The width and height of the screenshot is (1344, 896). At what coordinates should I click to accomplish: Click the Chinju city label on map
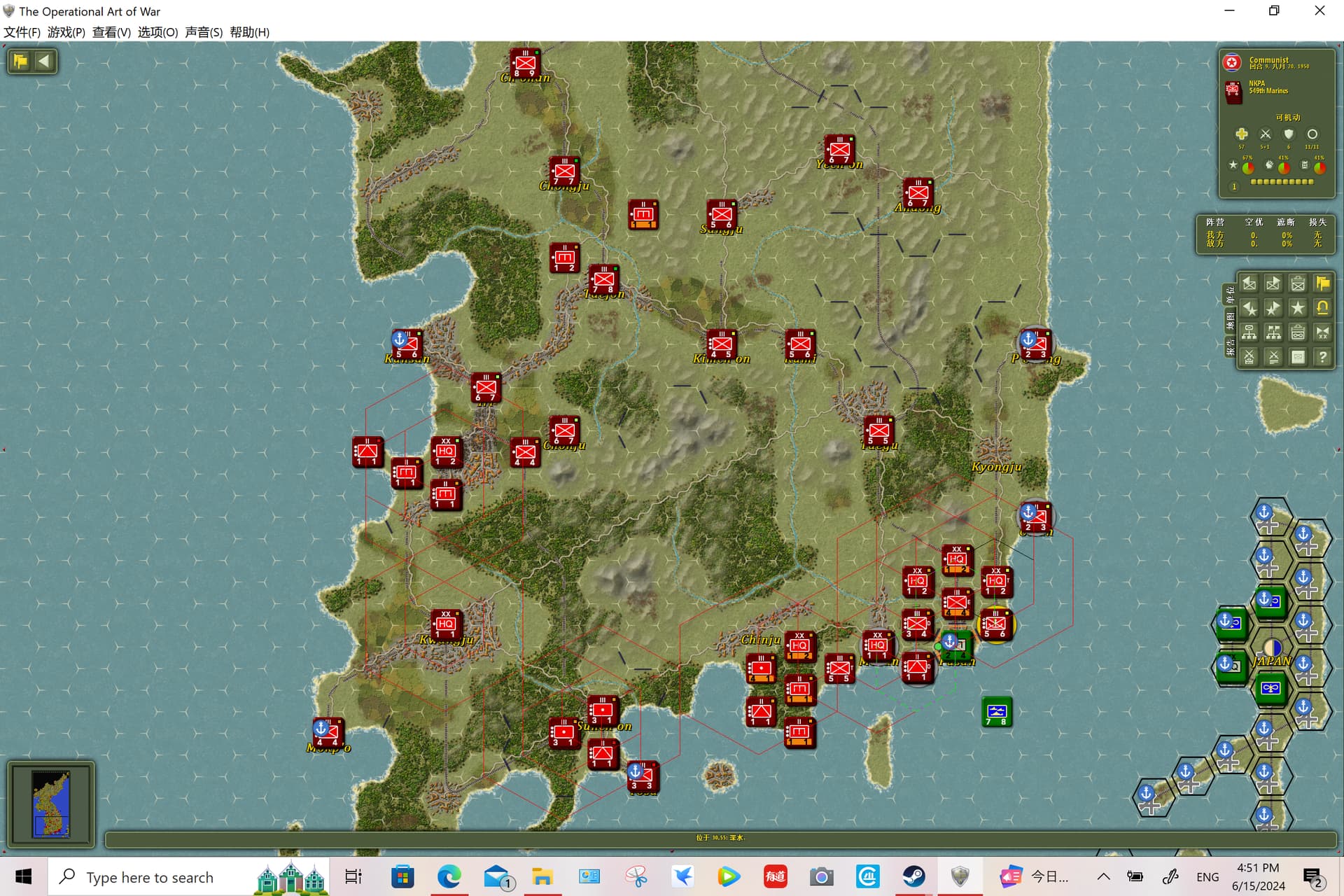point(761,640)
